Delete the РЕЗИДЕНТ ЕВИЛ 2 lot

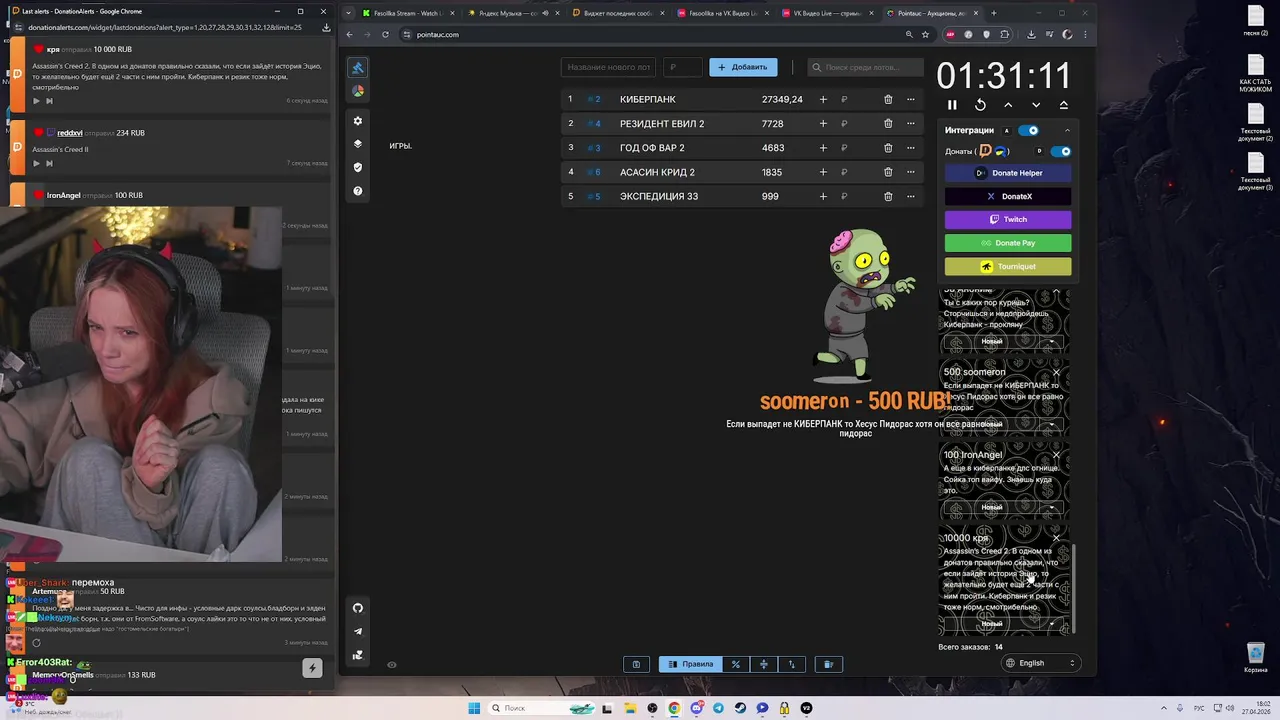tap(888, 124)
